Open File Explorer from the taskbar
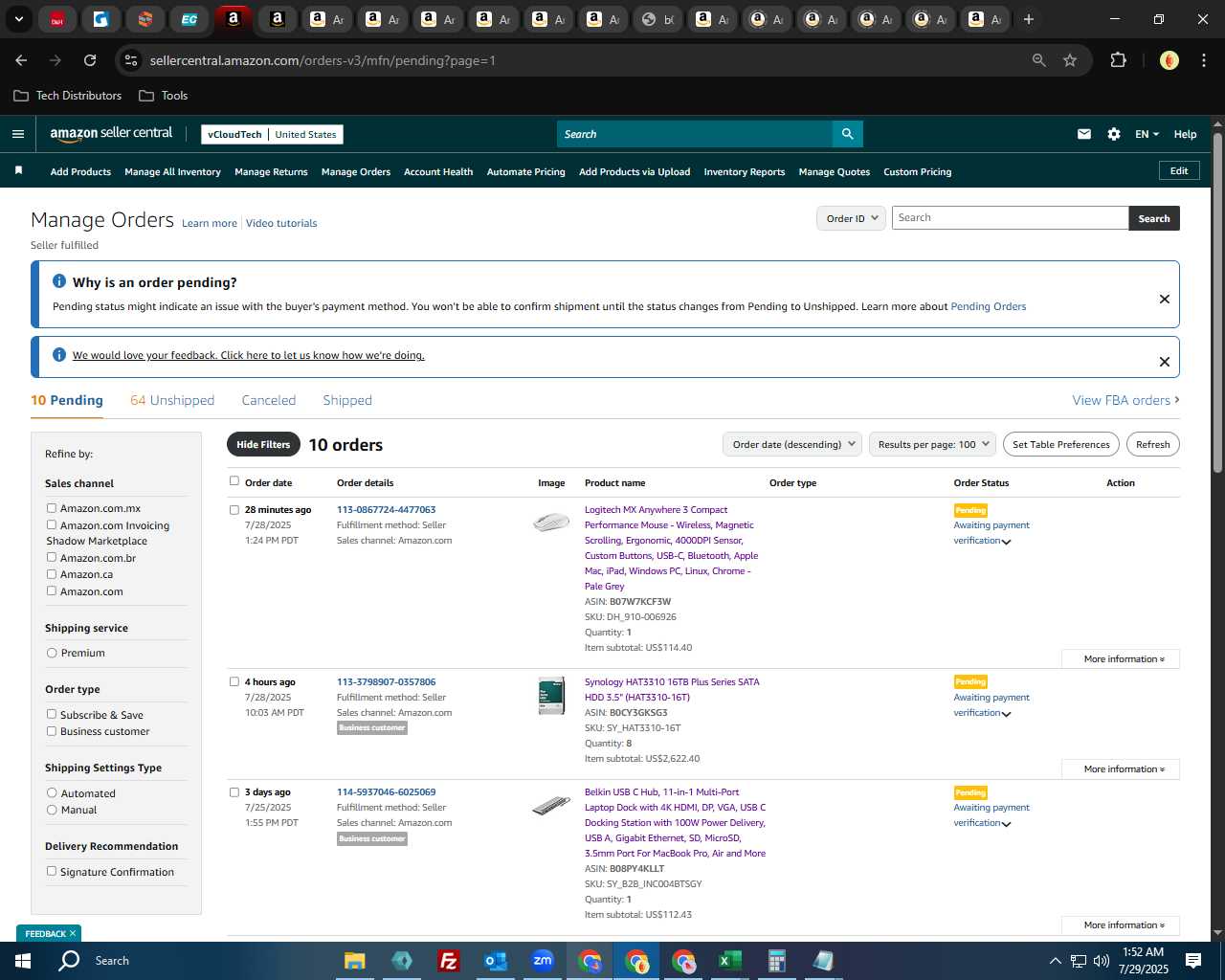The width and height of the screenshot is (1225, 980). [355, 961]
